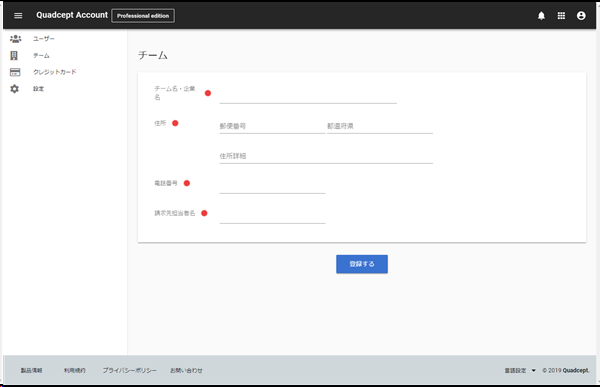Focus the 請求先担当者名 input field
The width and height of the screenshot is (600, 387).
(x=272, y=216)
